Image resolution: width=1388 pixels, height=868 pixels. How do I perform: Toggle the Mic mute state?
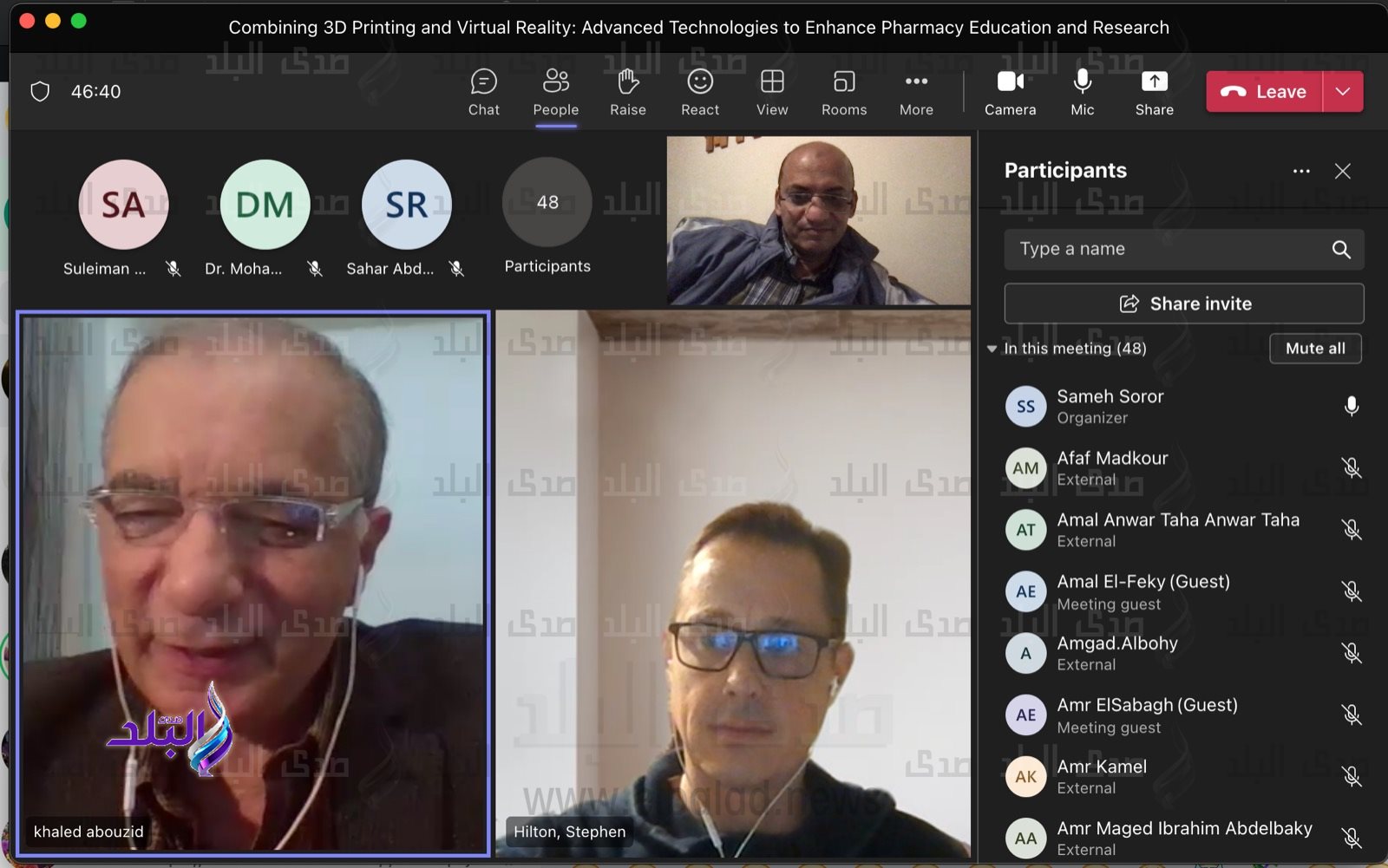[x=1082, y=92]
